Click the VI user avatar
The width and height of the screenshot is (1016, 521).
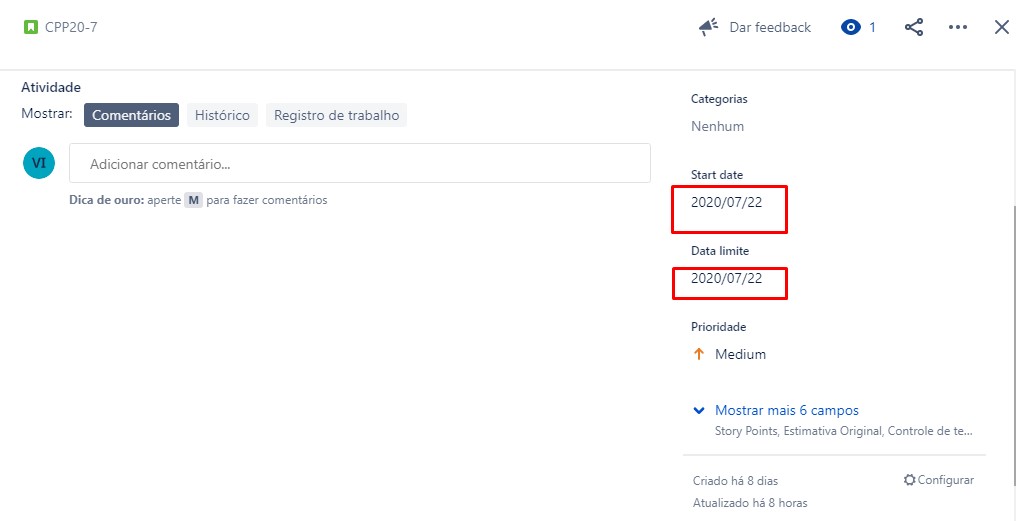click(x=39, y=163)
